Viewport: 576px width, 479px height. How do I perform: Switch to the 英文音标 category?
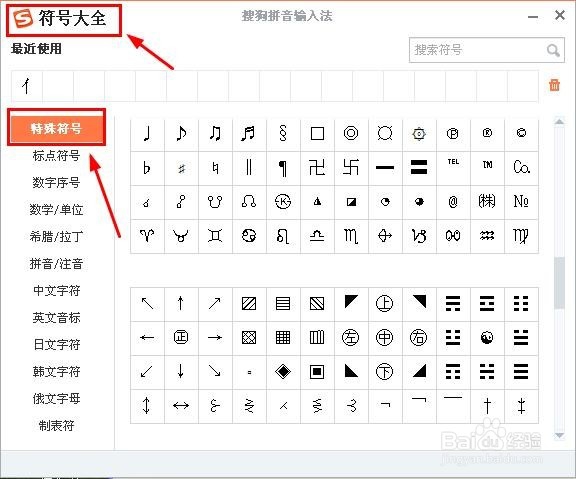click(x=57, y=318)
